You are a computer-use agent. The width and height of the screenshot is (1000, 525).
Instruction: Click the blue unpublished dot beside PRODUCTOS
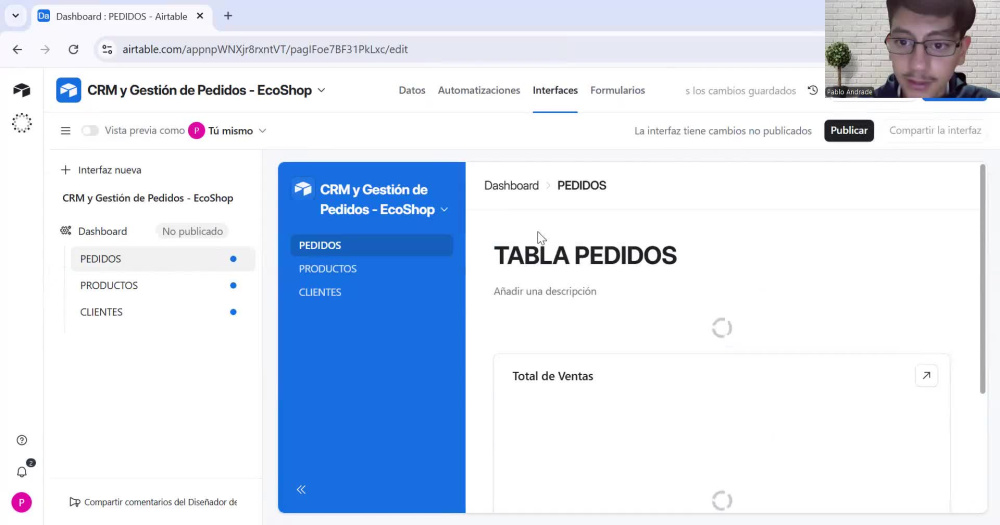233,286
